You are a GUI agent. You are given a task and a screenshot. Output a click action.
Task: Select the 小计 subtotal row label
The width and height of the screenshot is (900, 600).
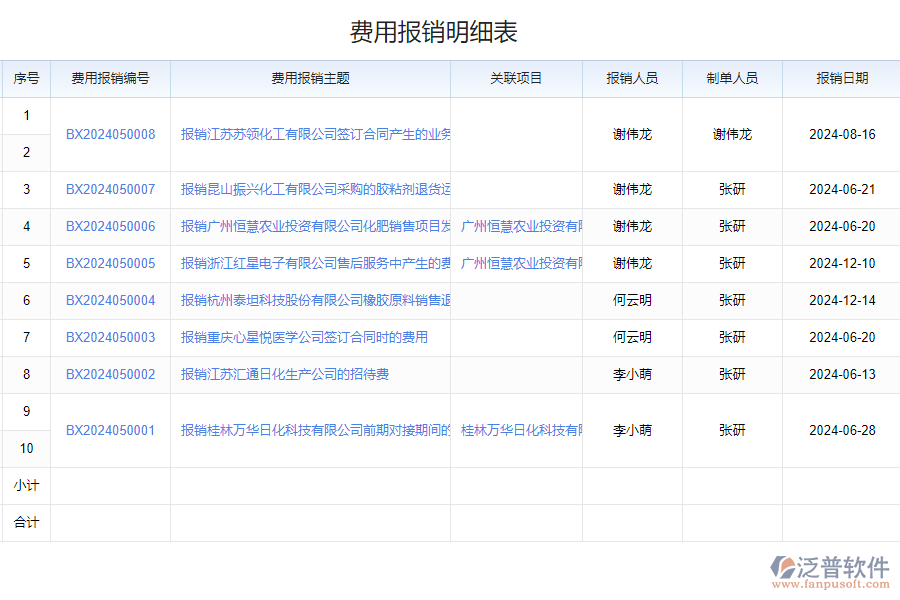(x=27, y=485)
